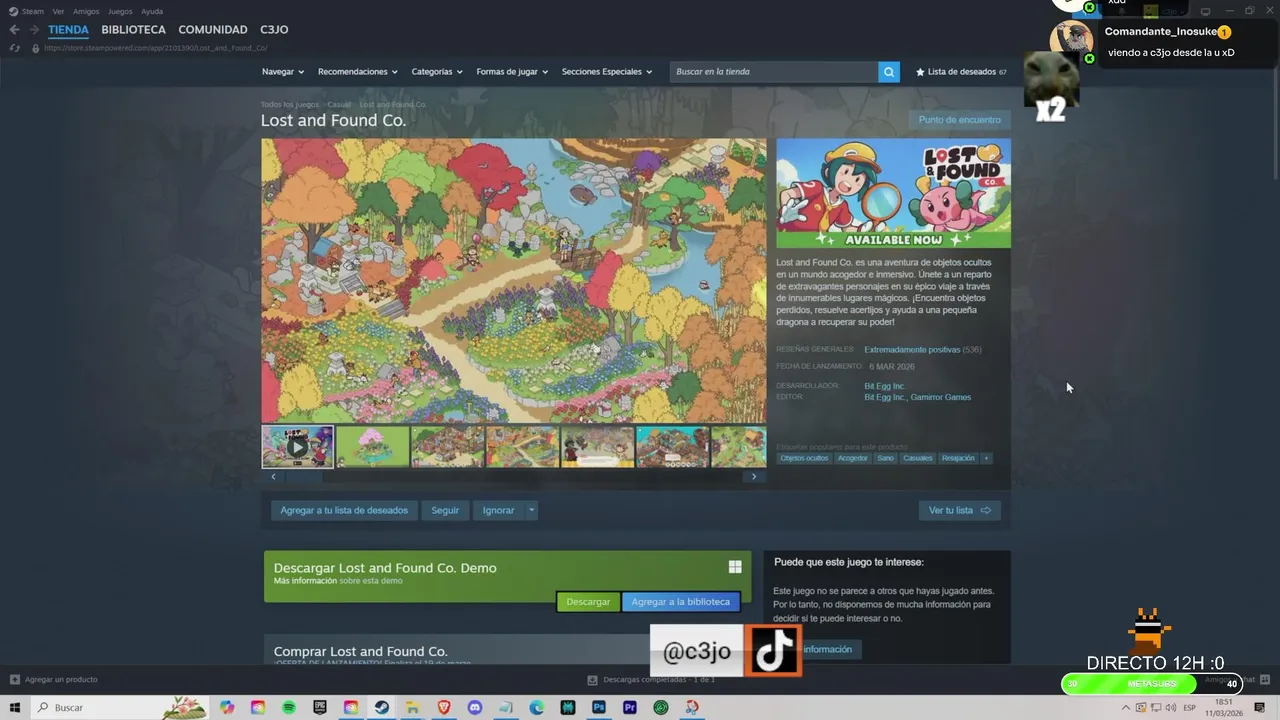
Task: Expand the Categorías dropdown
Action: coord(437,72)
